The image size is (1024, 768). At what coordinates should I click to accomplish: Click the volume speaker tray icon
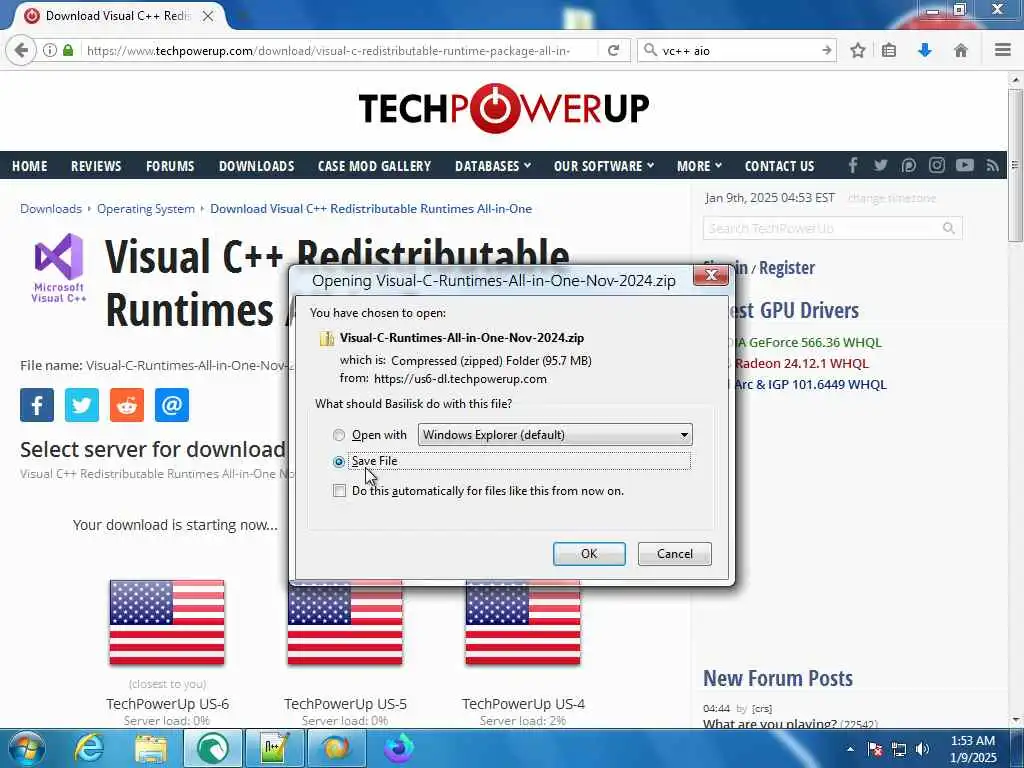pos(922,750)
